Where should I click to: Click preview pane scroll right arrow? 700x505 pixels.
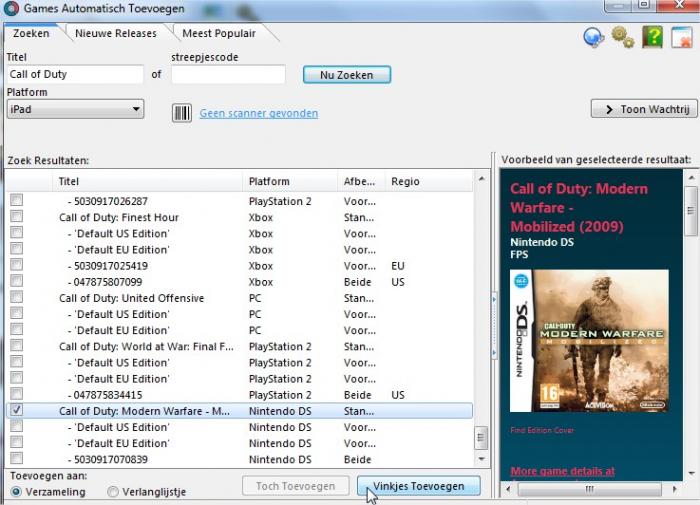tap(675, 489)
